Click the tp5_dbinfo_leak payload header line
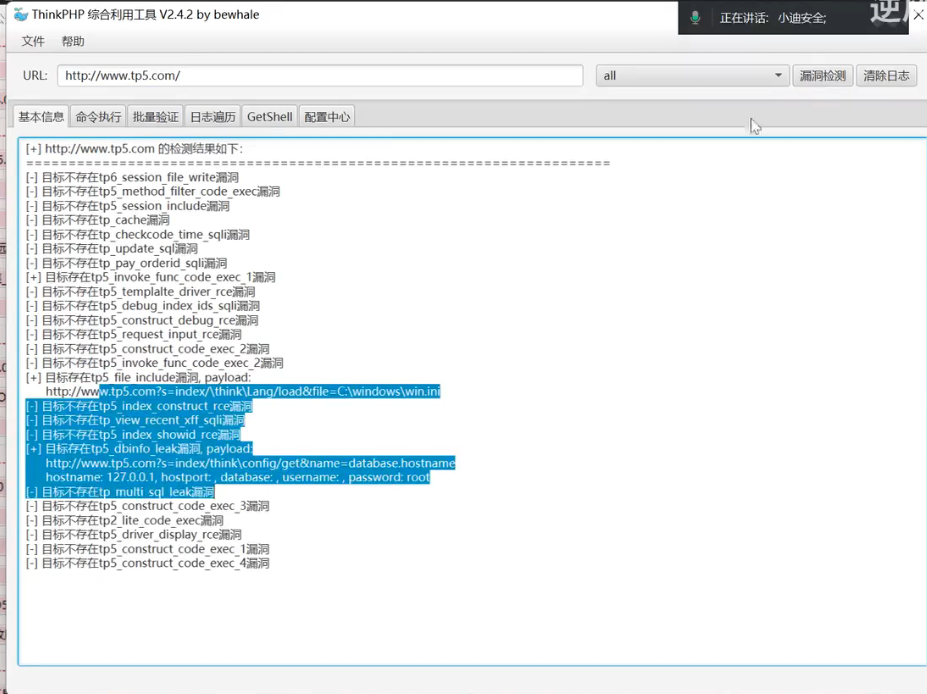 point(140,449)
